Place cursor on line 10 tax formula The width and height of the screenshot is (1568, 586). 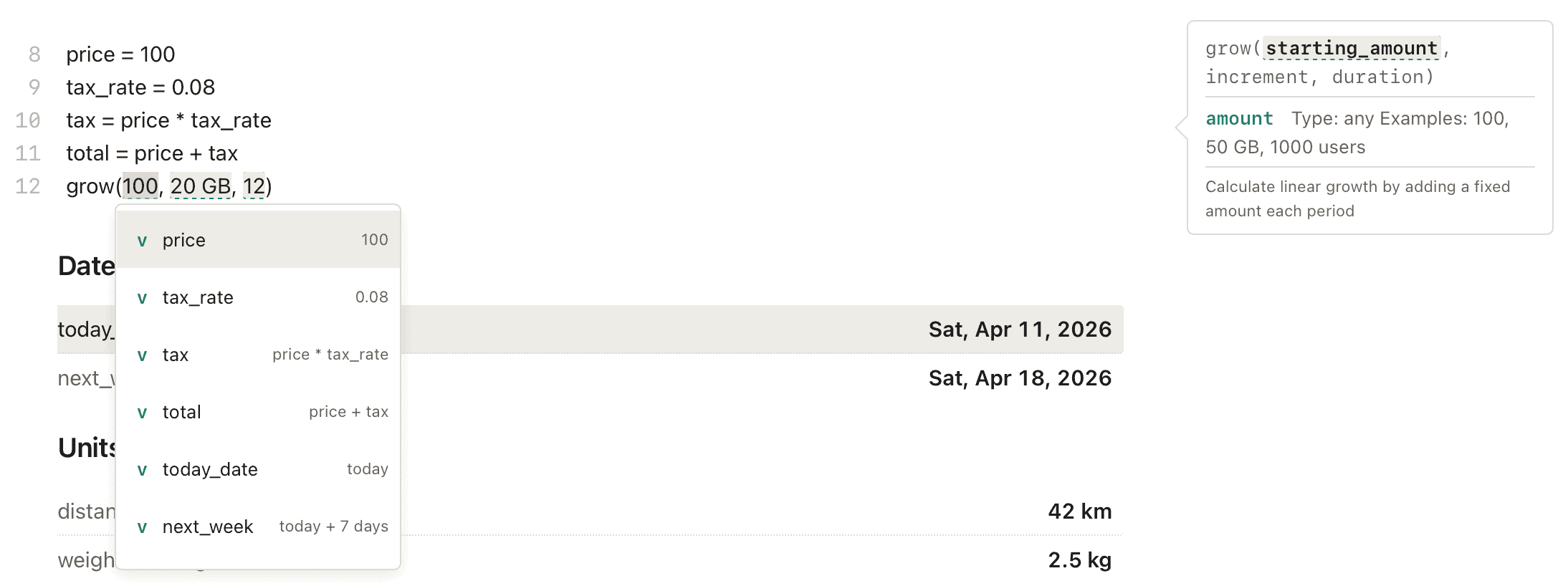tap(168, 120)
